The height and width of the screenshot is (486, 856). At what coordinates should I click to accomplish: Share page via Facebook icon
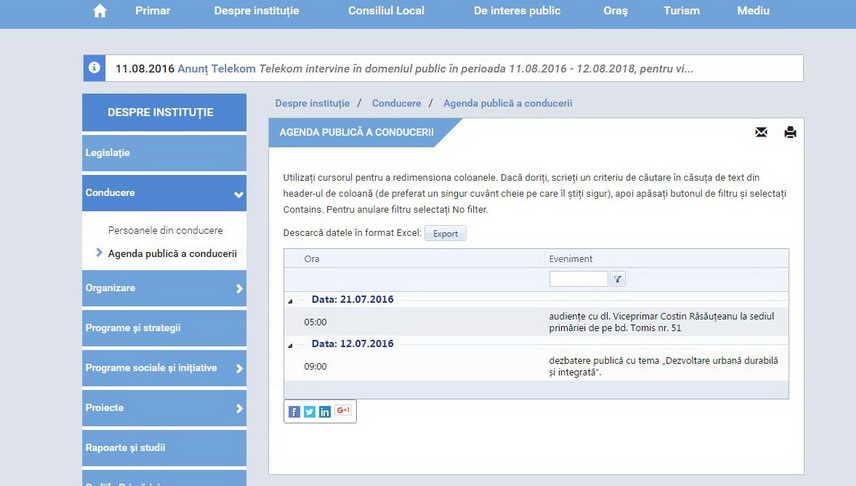[x=294, y=411]
